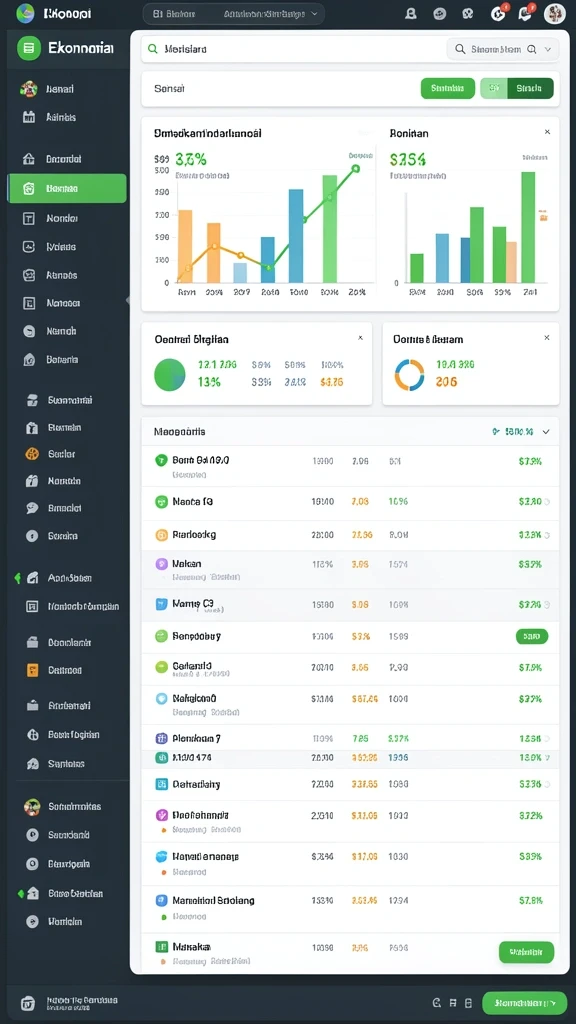Toggle the light green segment switch
Viewport: 576px width, 1024px height.
tap(494, 88)
